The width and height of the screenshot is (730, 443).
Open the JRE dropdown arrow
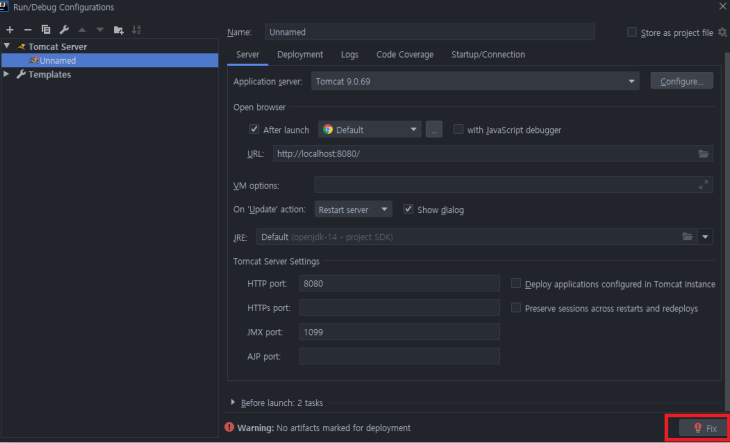(x=705, y=236)
